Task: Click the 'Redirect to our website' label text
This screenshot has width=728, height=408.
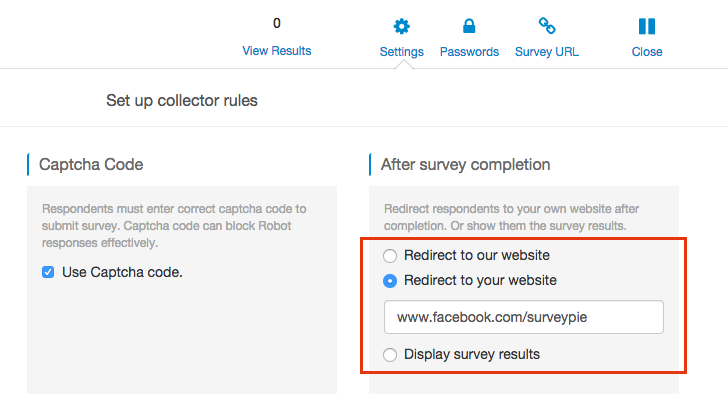Action: (x=478, y=256)
